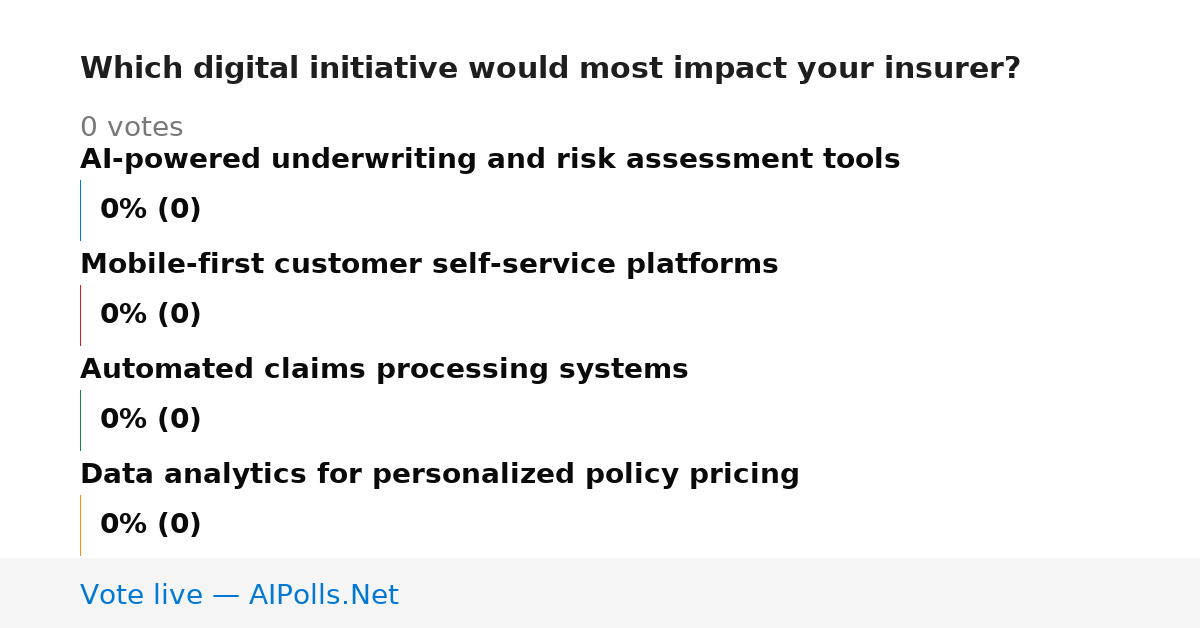Click the 0% (0) result under Automated claims

click(151, 420)
